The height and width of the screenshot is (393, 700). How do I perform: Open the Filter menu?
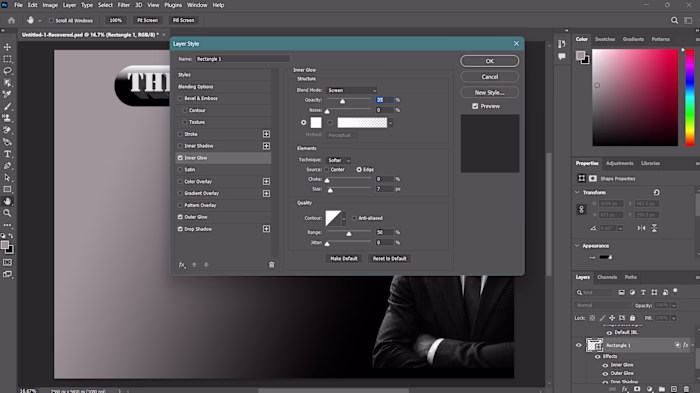pyautogui.click(x=124, y=5)
